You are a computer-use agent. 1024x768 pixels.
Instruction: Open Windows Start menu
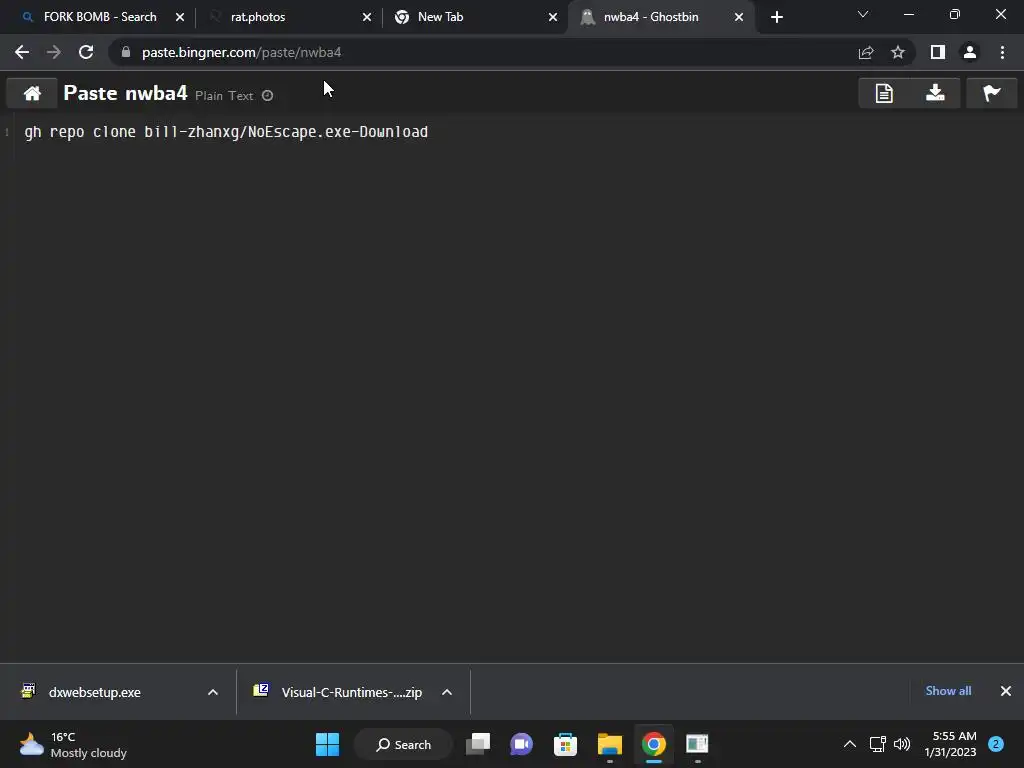pyautogui.click(x=327, y=744)
